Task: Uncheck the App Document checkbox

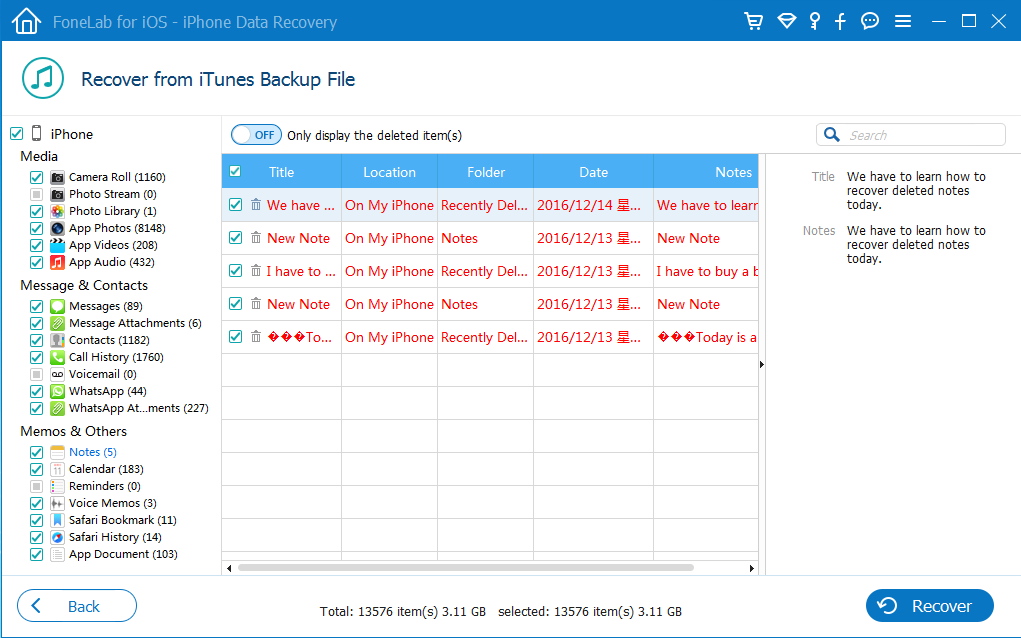Action: pos(36,554)
